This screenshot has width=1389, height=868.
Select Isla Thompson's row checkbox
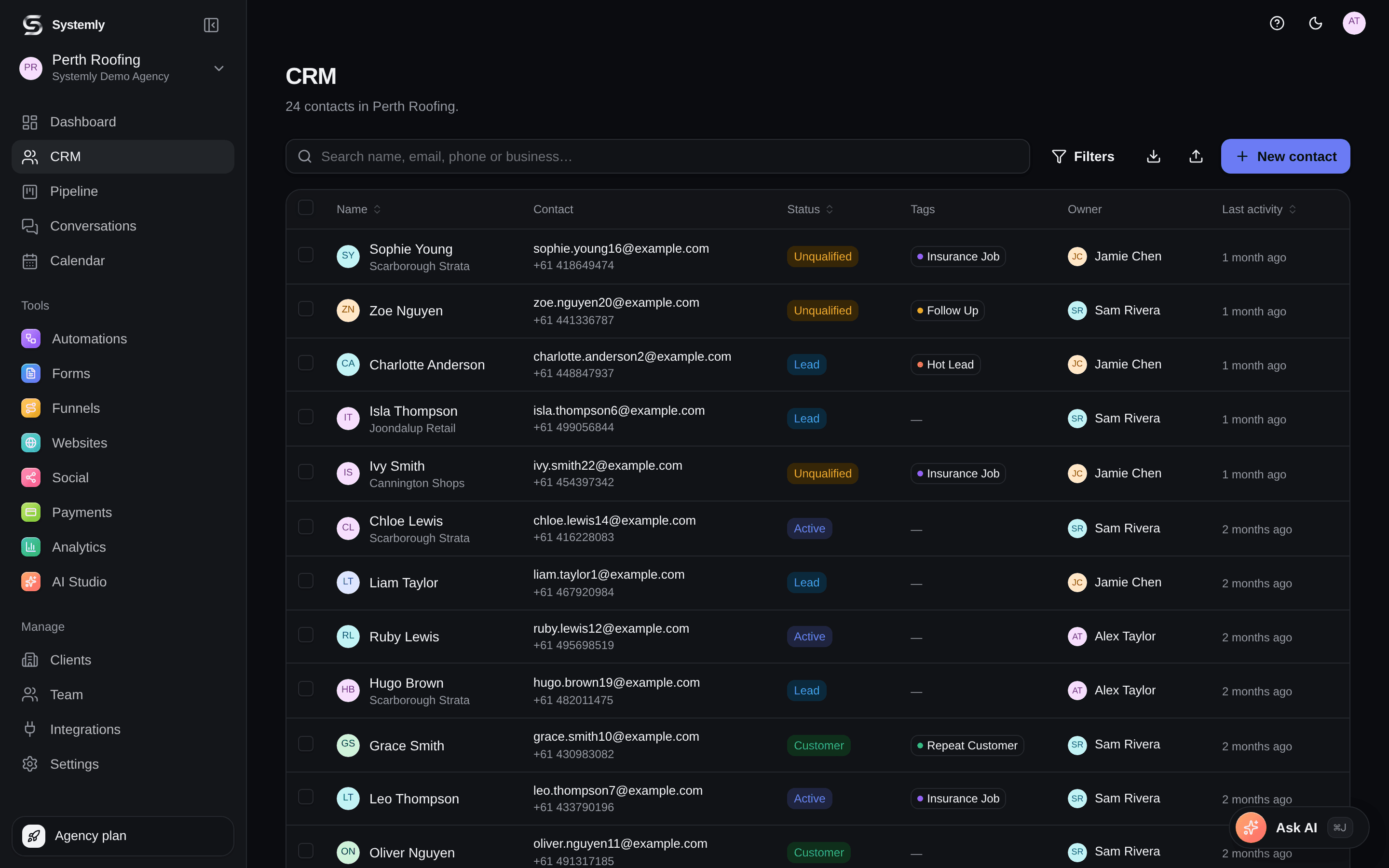(x=305, y=416)
